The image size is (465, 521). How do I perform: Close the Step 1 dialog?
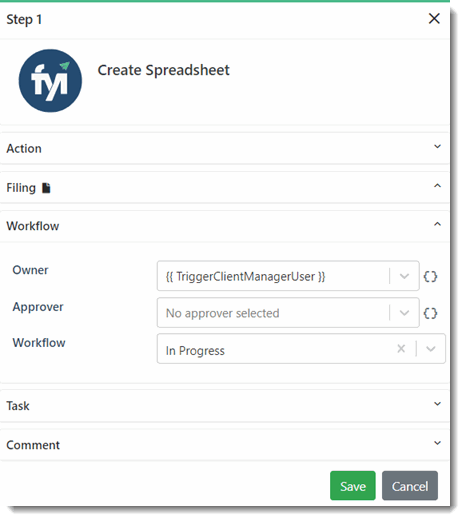point(434,18)
